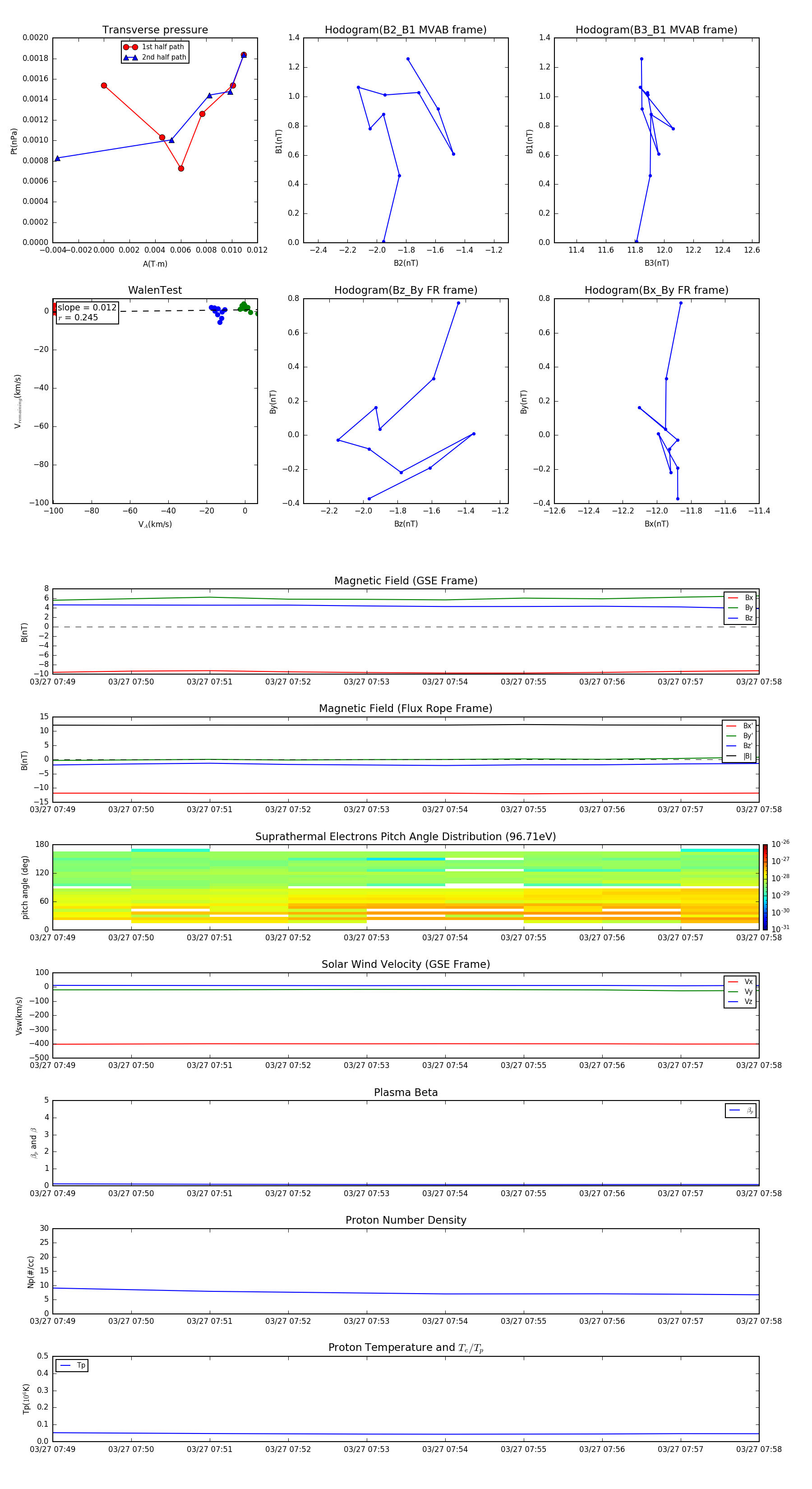Screen dimensions: 812x1489
Task: Click the 'Vsw(km/s)' y-axis label
Action: [19, 1015]
